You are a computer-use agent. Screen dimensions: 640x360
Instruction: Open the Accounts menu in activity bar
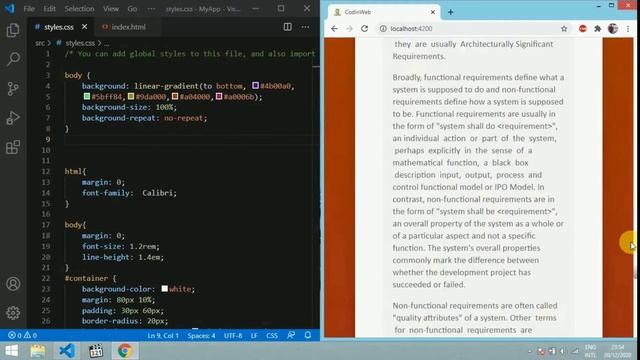pos(13,284)
